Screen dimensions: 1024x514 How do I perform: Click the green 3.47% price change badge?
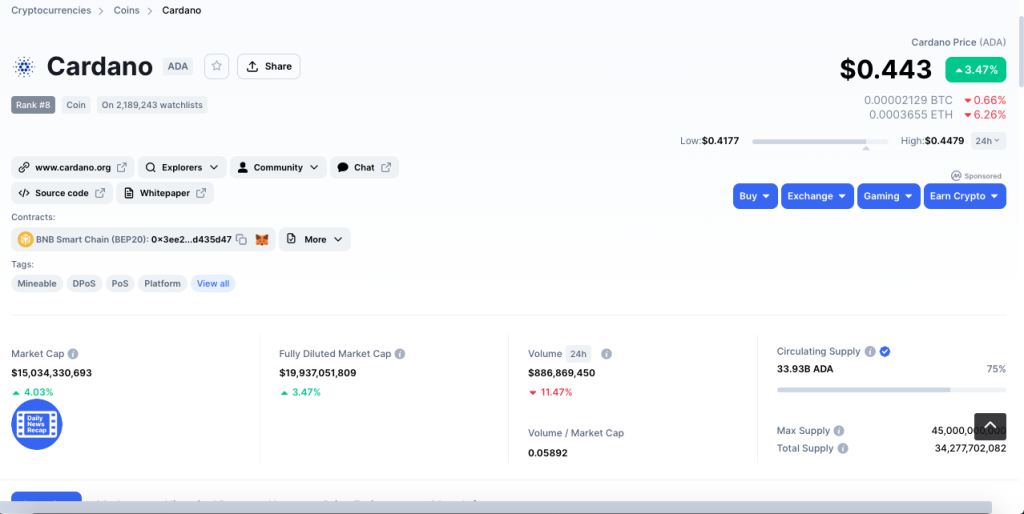(x=976, y=70)
